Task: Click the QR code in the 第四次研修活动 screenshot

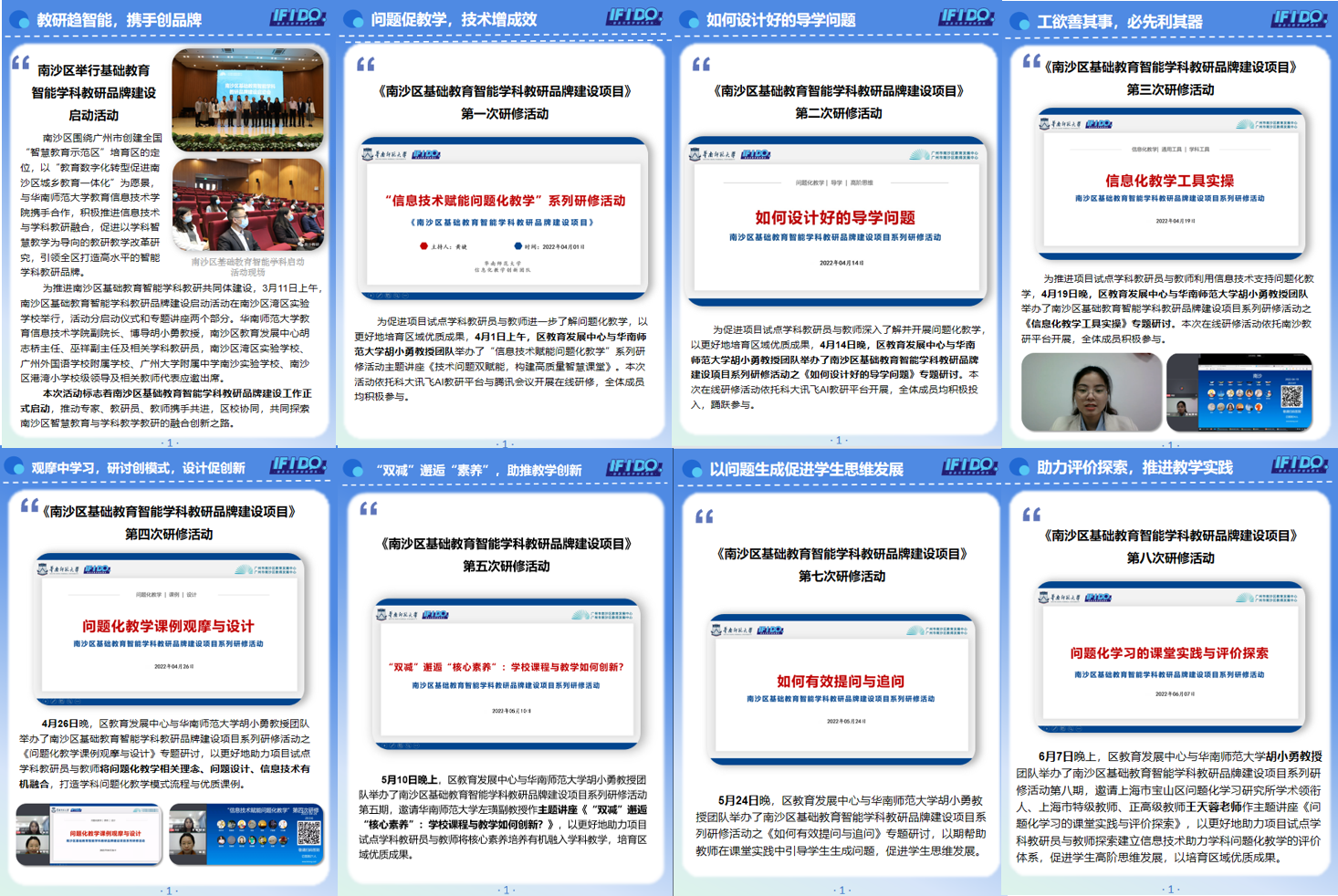Action: point(309,833)
